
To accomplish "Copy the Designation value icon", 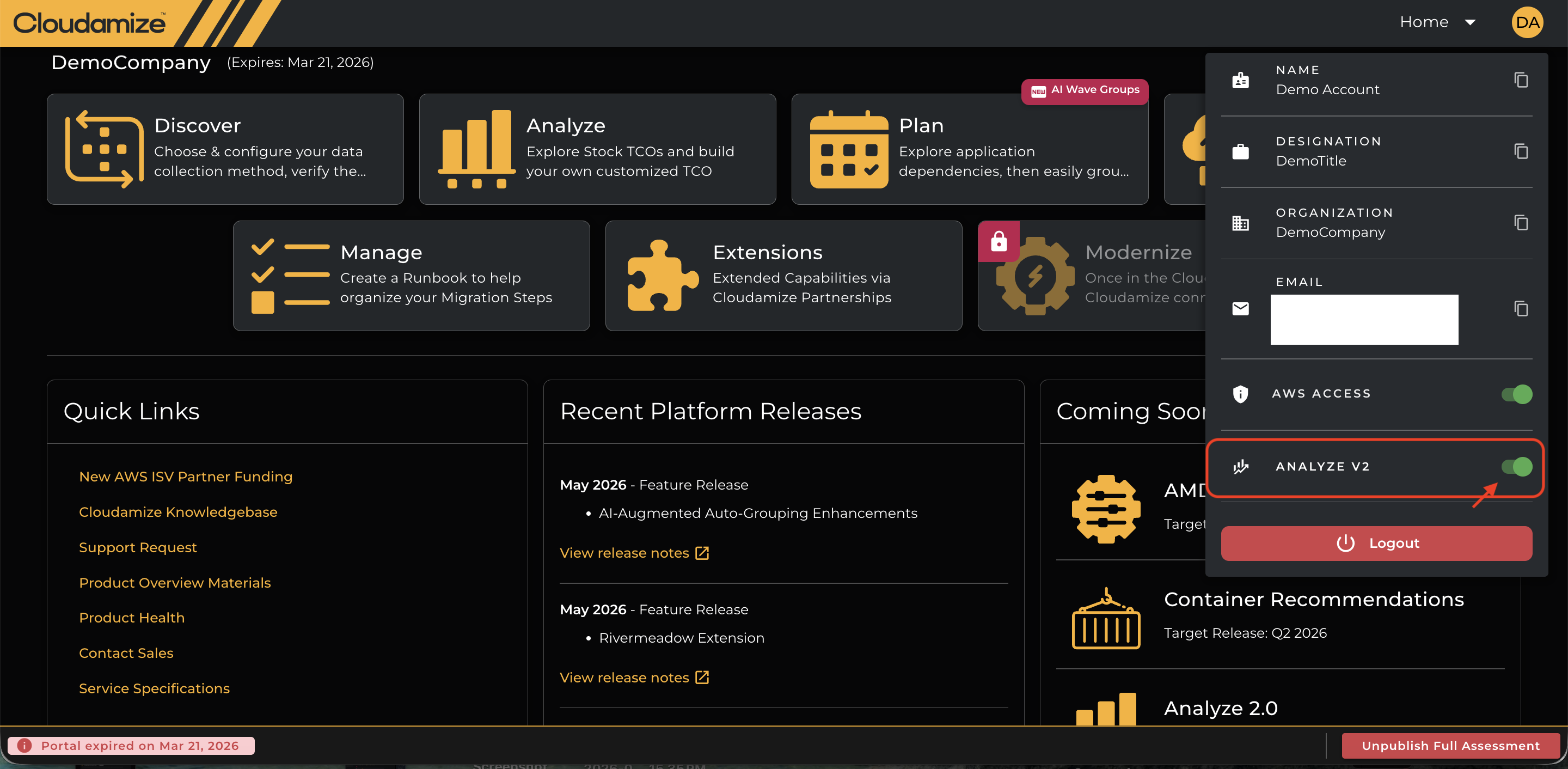I will pos(1521,151).
